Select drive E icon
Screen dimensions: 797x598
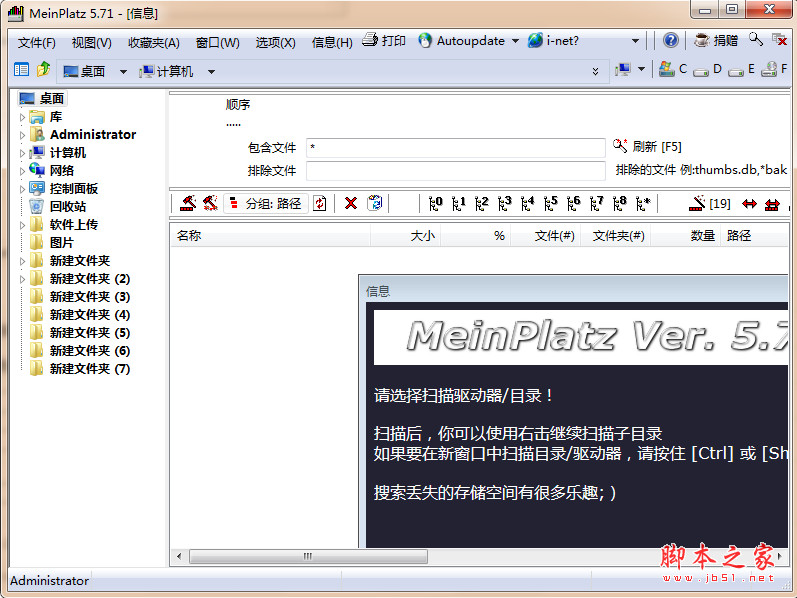pos(735,71)
